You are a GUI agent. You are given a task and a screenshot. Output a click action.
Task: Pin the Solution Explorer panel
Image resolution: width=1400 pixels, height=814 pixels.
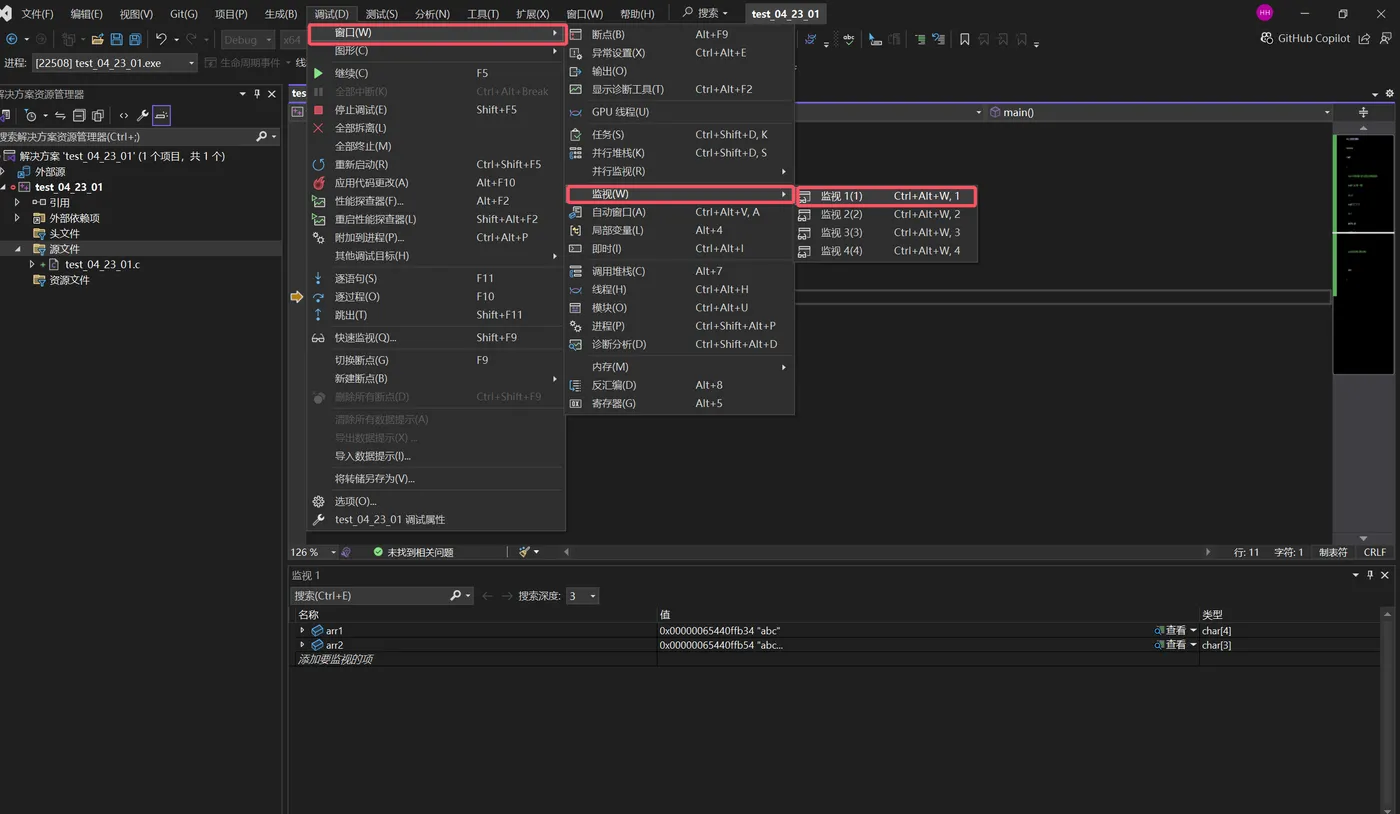257,94
